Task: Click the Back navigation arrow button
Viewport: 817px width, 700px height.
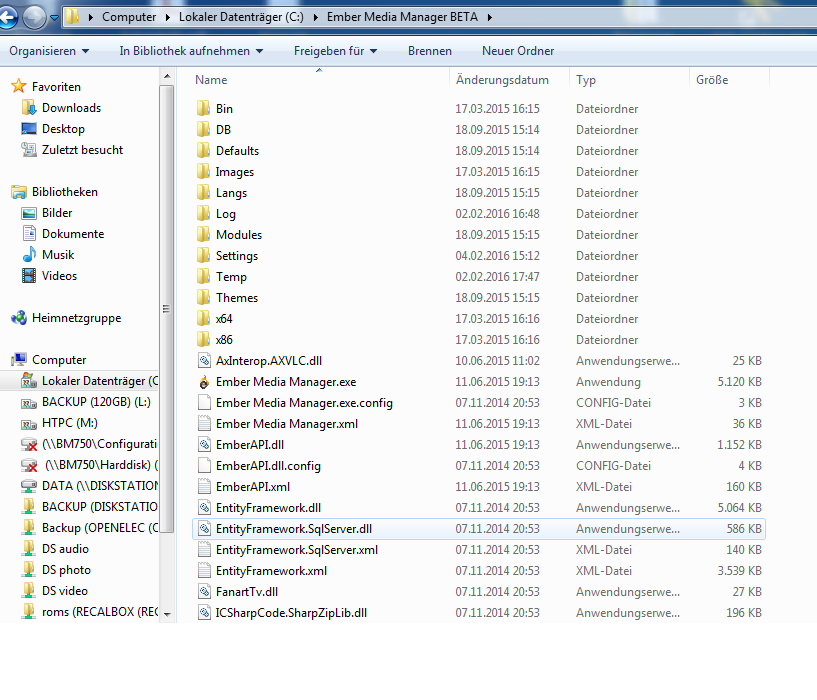Action: 8,17
